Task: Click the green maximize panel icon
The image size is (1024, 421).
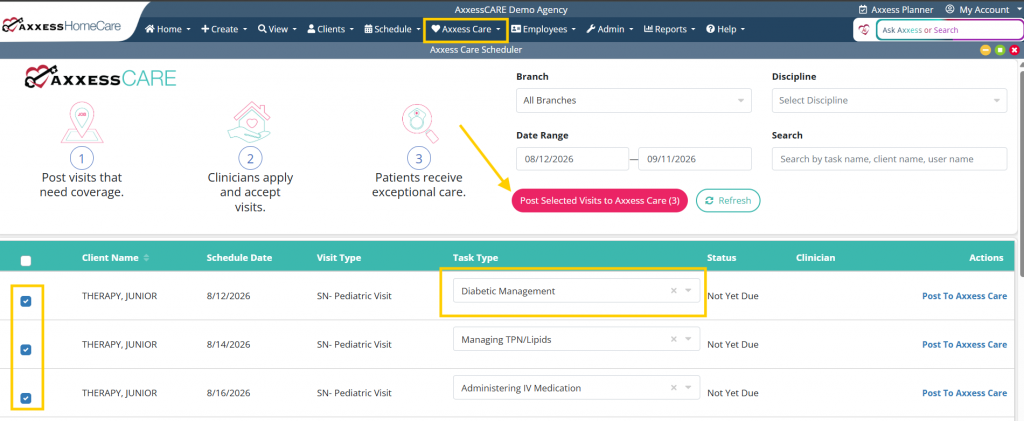Action: tap(1000, 50)
